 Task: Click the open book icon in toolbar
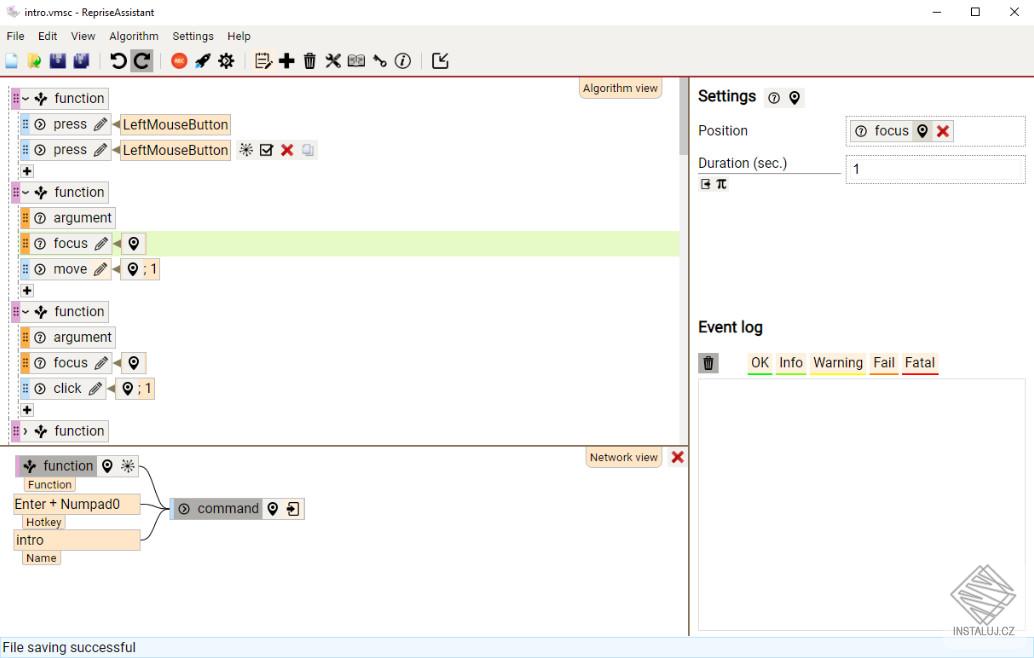356,61
